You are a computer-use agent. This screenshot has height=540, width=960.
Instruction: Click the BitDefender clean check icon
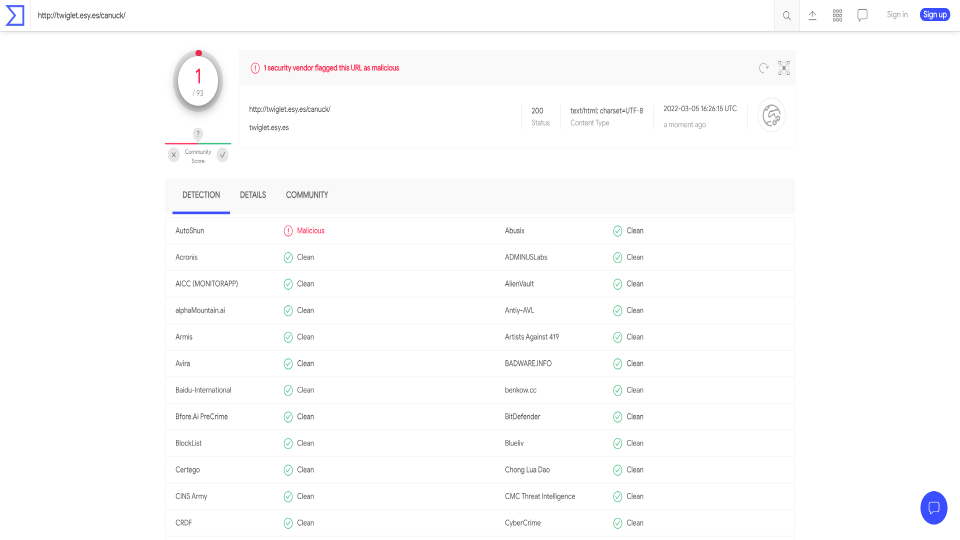618,417
